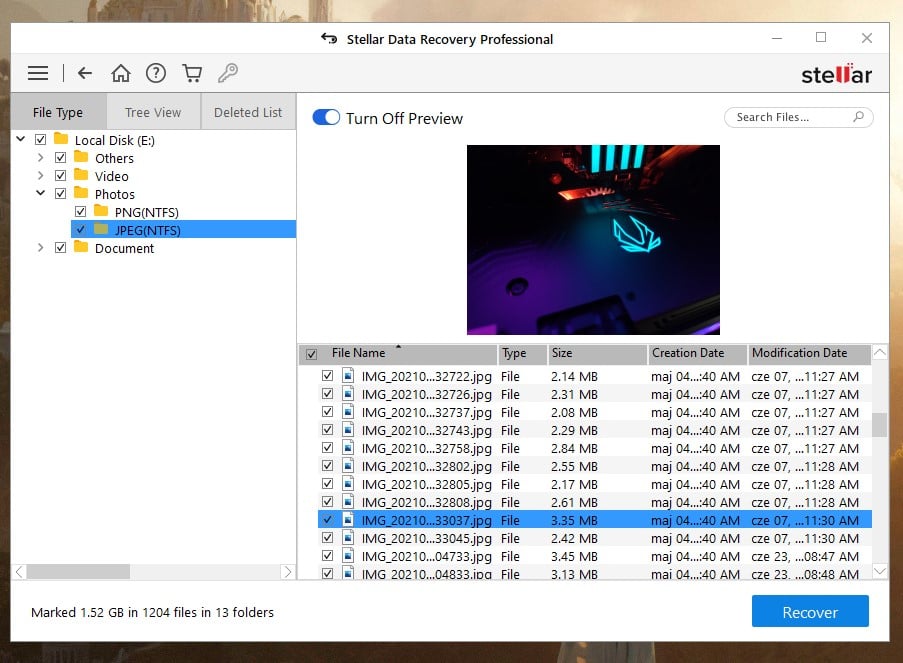Click the tree panel horizontal scrollbar thumb

[78, 571]
